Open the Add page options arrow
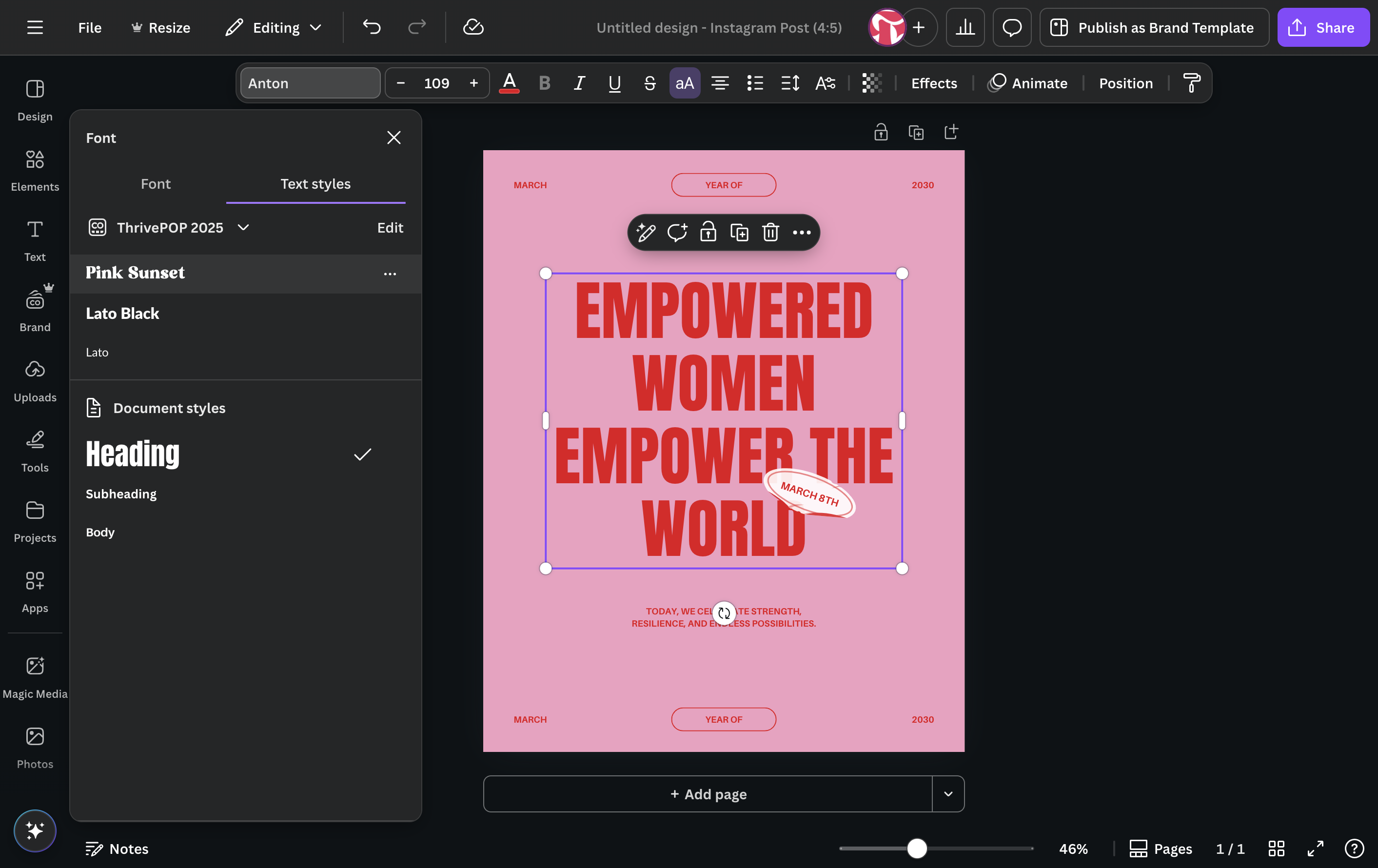 [947, 794]
